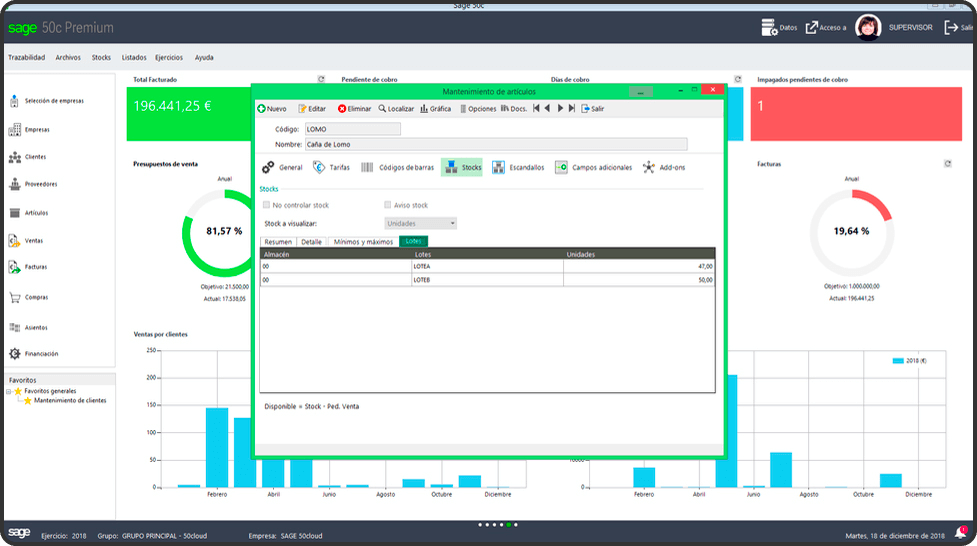Open Proveedores in the sidebar
Screen dimensions: 977x546
point(33,184)
